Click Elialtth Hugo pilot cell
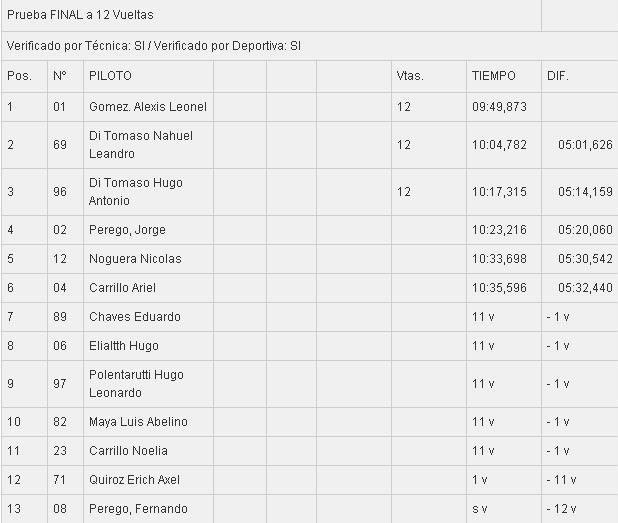Image resolution: width=618 pixels, height=523 pixels. click(124, 346)
